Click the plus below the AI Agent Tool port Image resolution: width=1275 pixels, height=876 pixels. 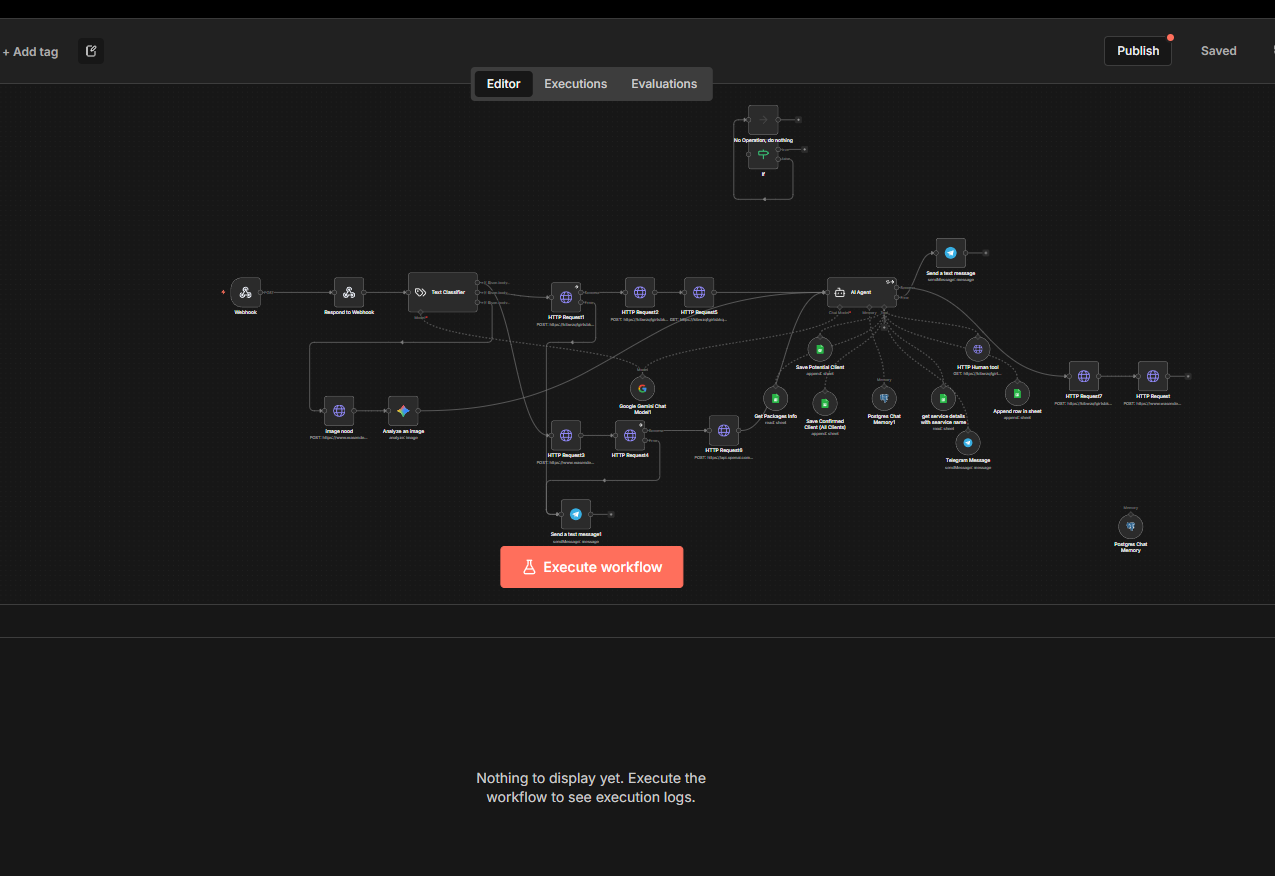click(x=884, y=327)
